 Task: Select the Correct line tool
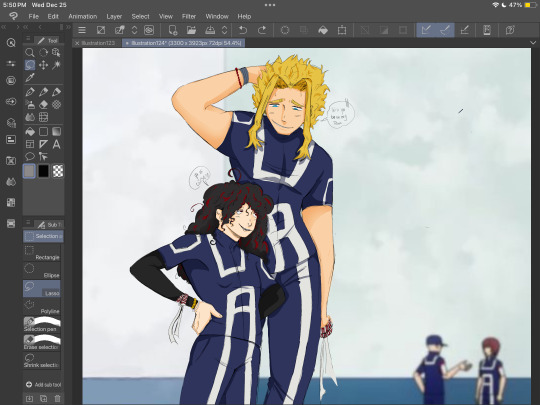pos(43,157)
